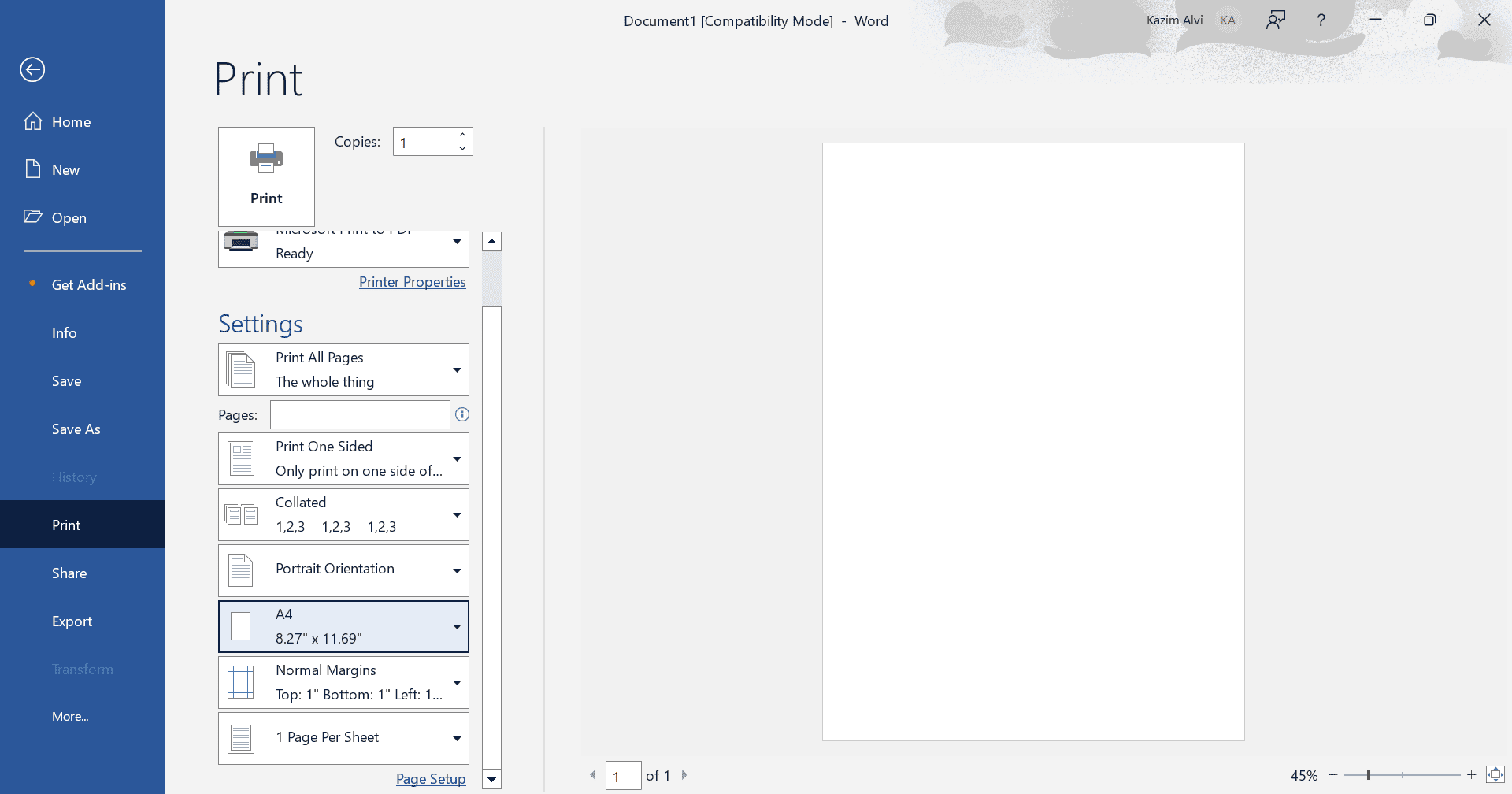
Task: Select Save in the sidebar
Action: point(83,381)
